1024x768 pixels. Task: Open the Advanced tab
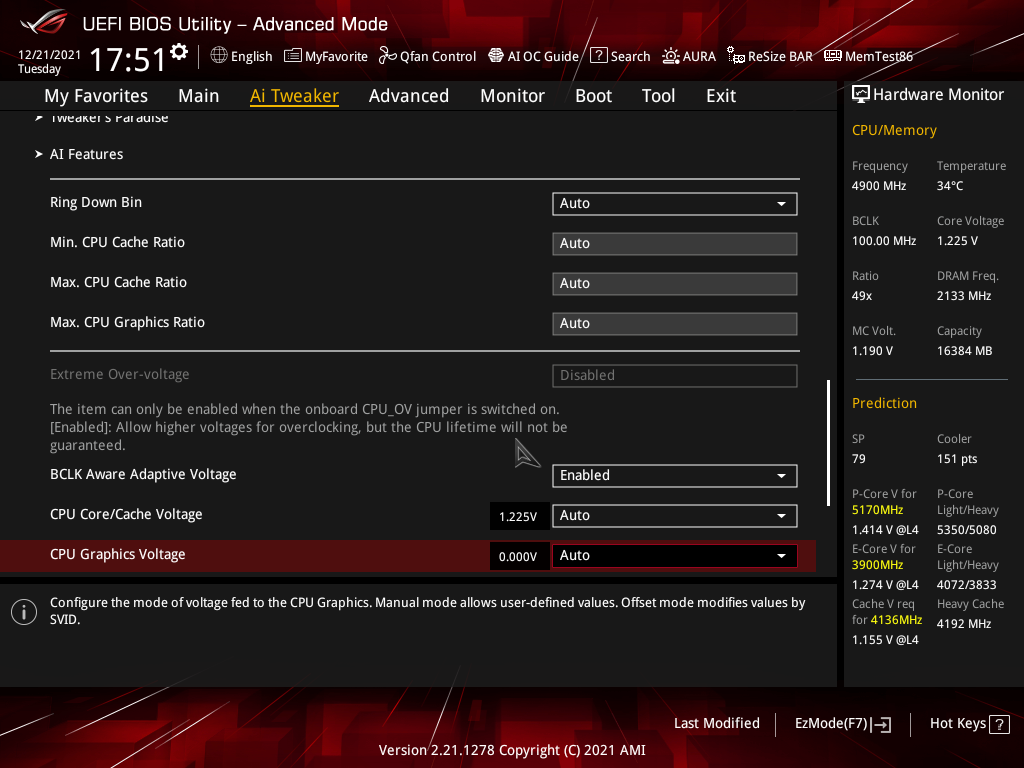pos(409,96)
